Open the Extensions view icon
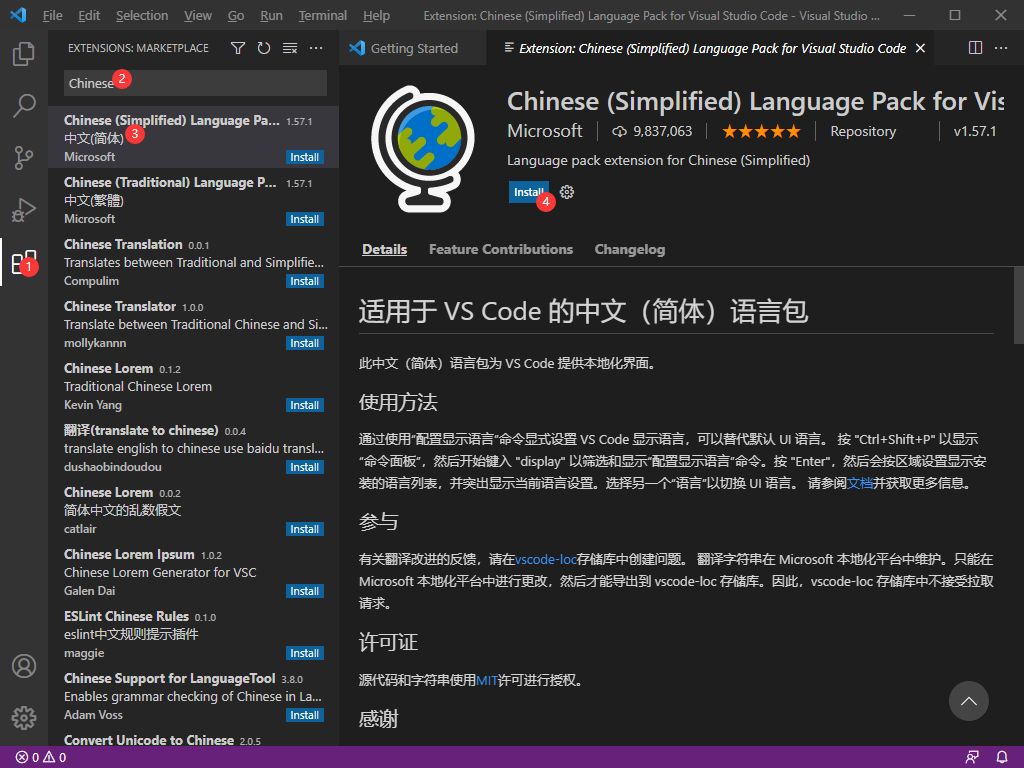This screenshot has height=768, width=1024. click(x=24, y=262)
